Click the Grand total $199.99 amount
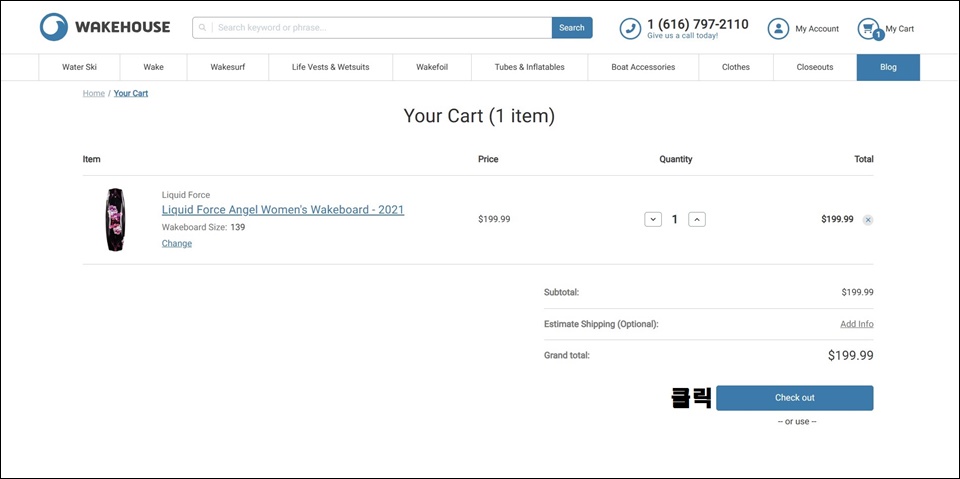This screenshot has width=960, height=479. 850,355
